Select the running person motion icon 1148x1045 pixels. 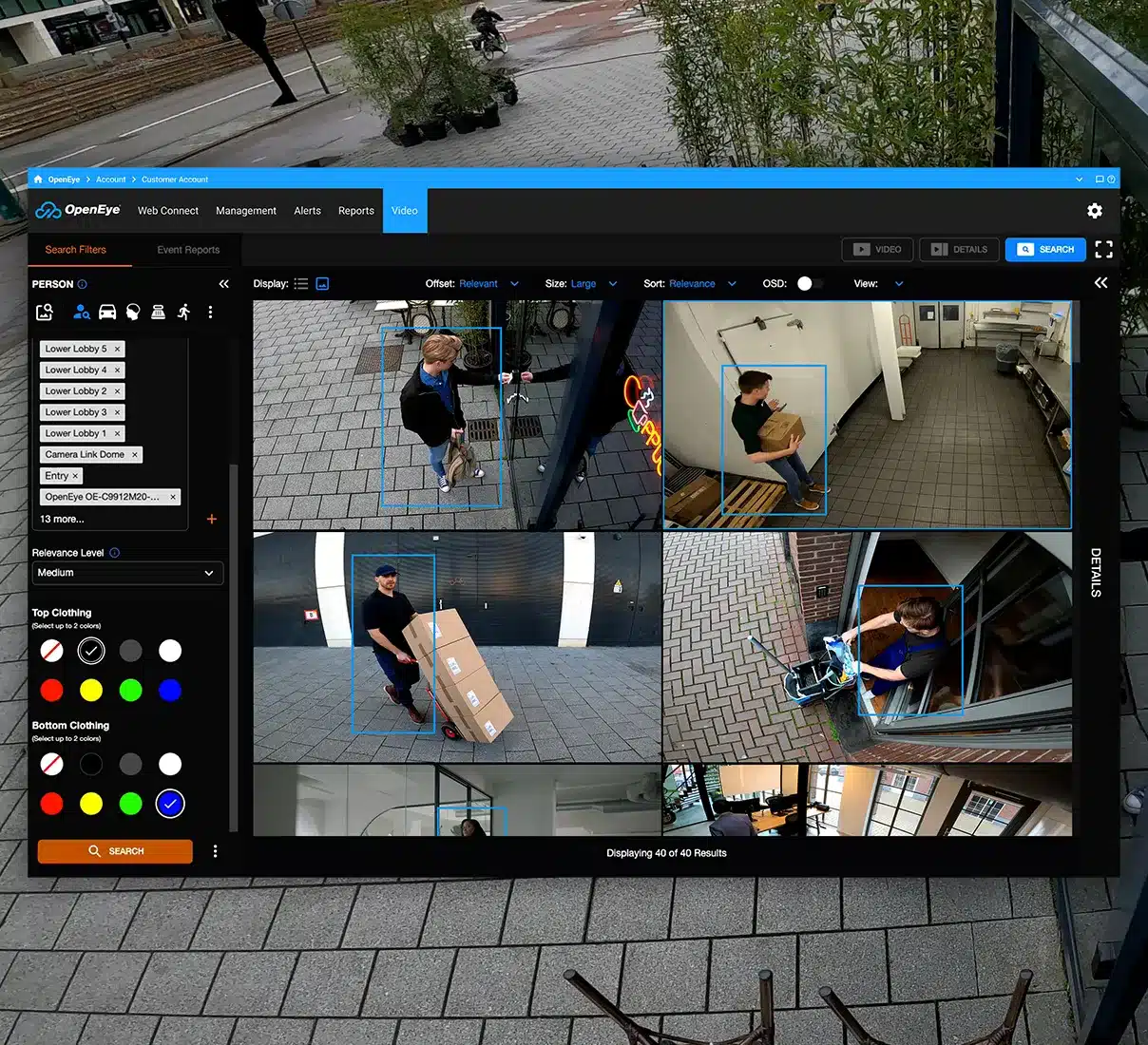point(184,312)
